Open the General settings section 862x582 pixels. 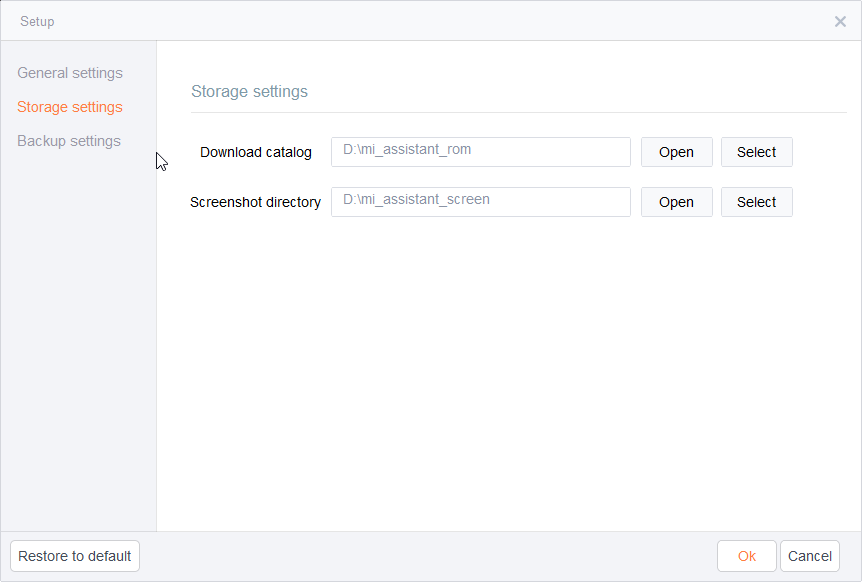(x=70, y=73)
